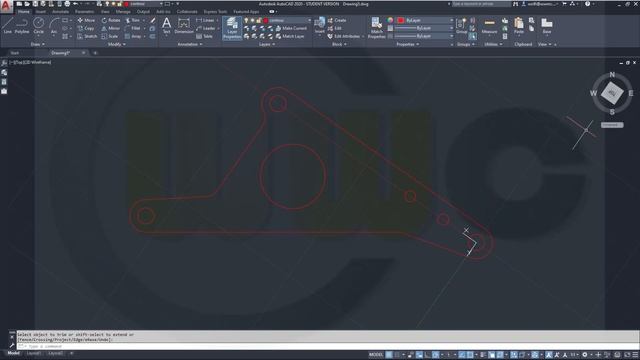Select the Polyline tool
This screenshot has height=360, width=640.
point(22,26)
